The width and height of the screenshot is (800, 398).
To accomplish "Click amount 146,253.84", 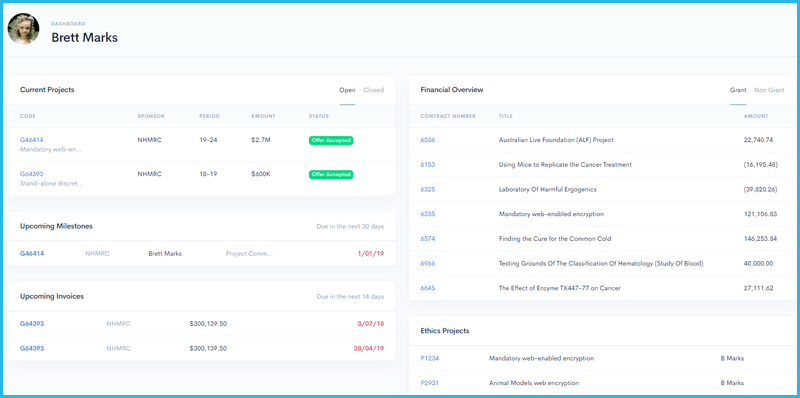I will tap(761, 239).
